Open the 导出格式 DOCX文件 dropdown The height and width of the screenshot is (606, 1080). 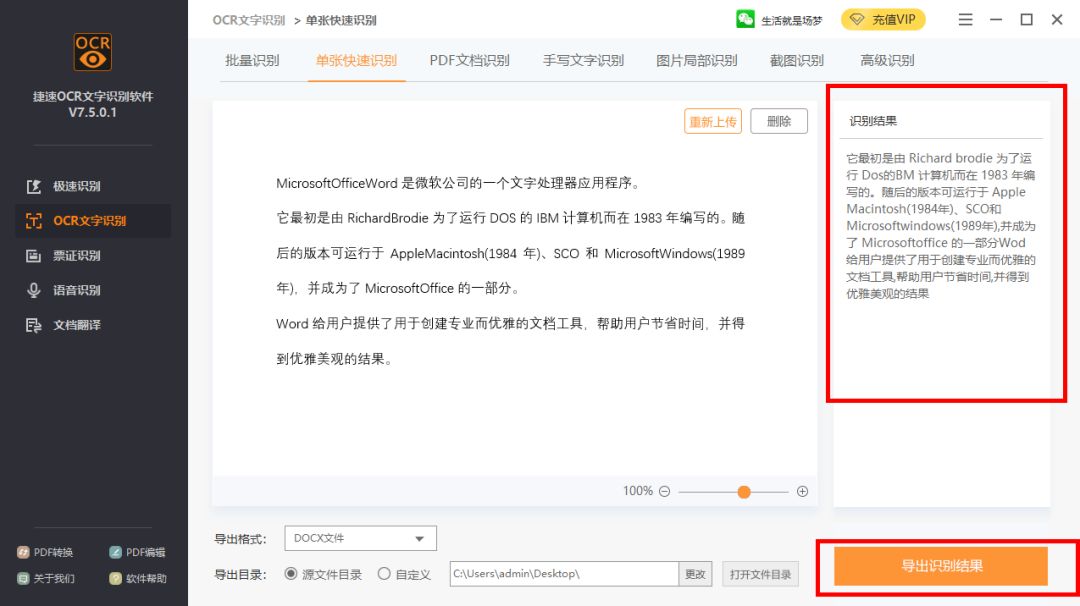click(360, 539)
